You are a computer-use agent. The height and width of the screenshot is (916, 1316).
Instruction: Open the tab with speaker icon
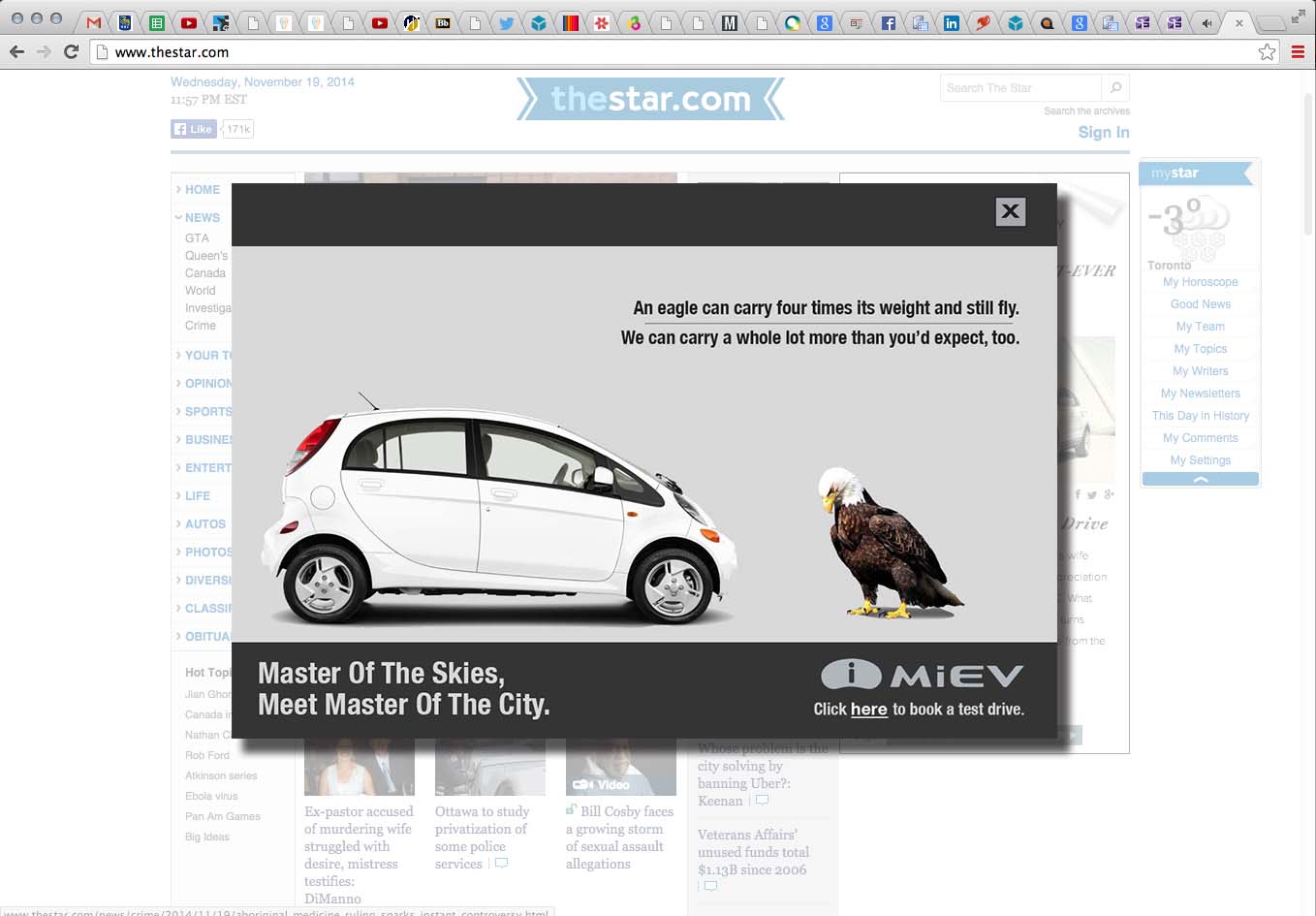[1206, 22]
